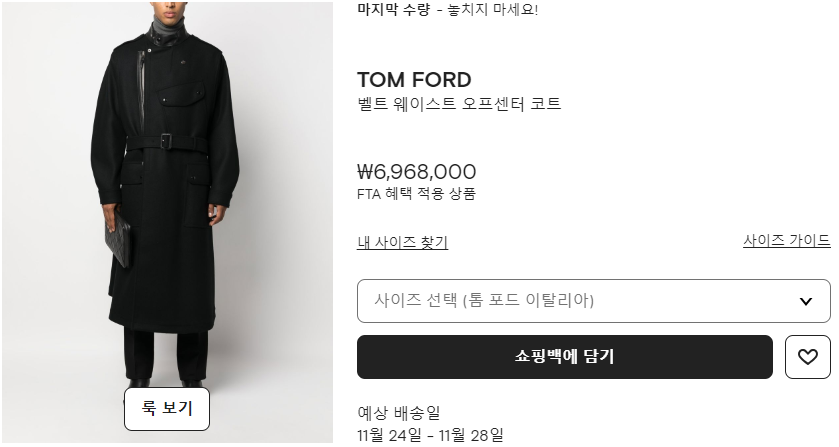
Task: Go to the TOM FORD brand page
Action: point(414,80)
